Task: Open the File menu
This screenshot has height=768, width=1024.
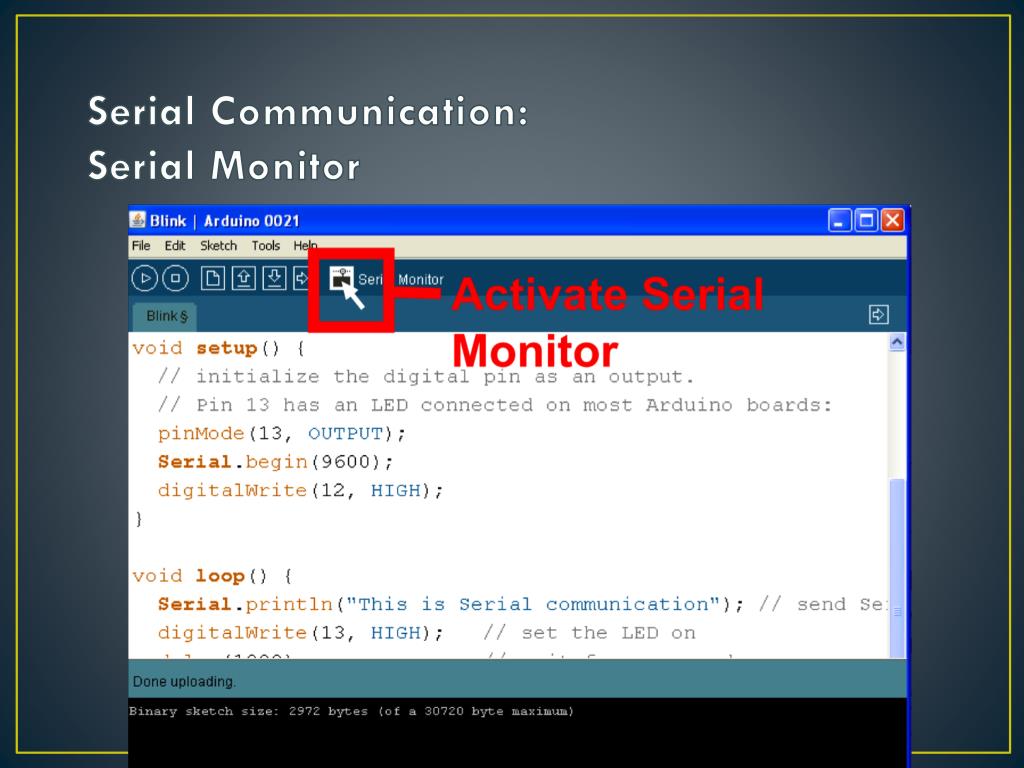Action: [141, 246]
